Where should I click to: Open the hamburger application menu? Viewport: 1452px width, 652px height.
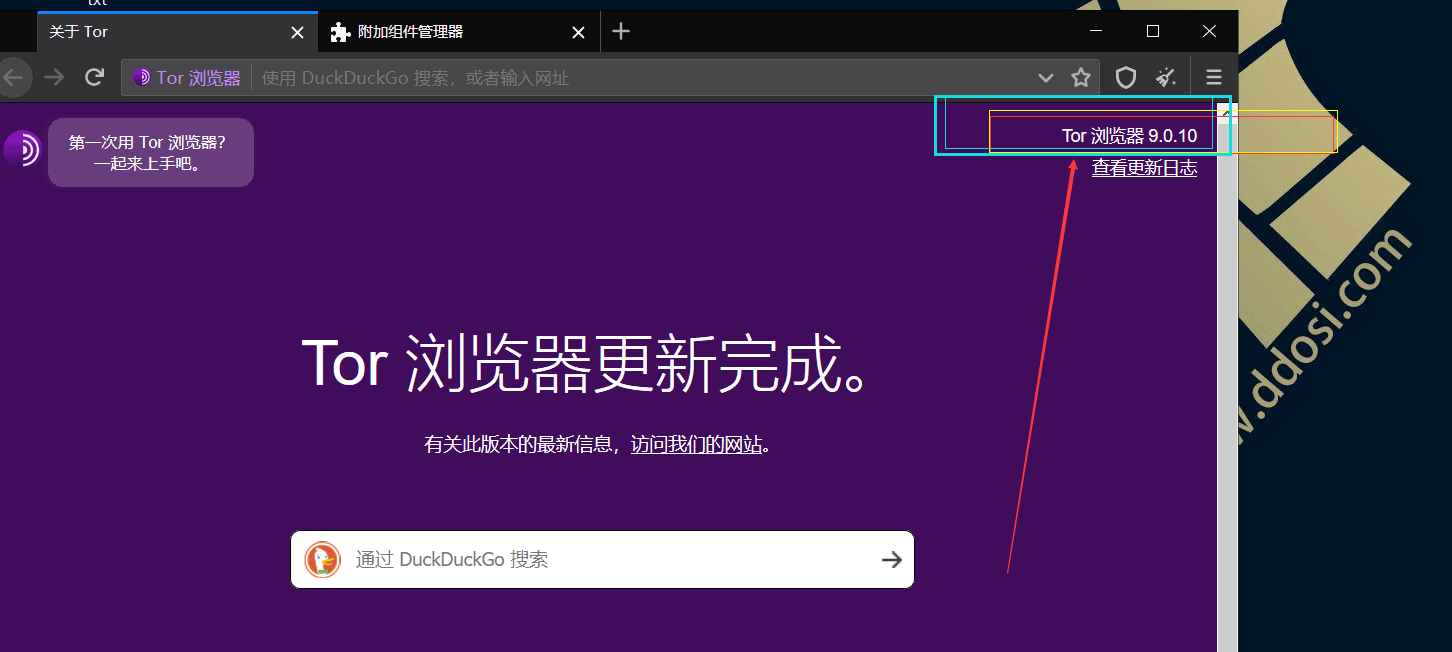pyautogui.click(x=1214, y=77)
